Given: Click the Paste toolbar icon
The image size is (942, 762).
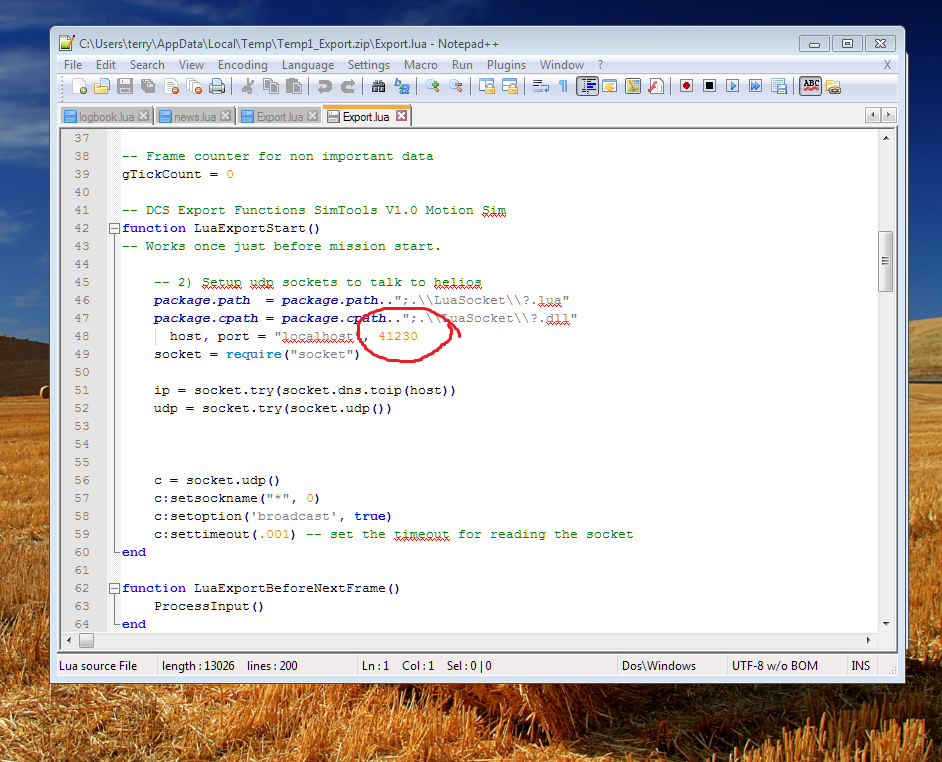Looking at the screenshot, I should point(294,87).
